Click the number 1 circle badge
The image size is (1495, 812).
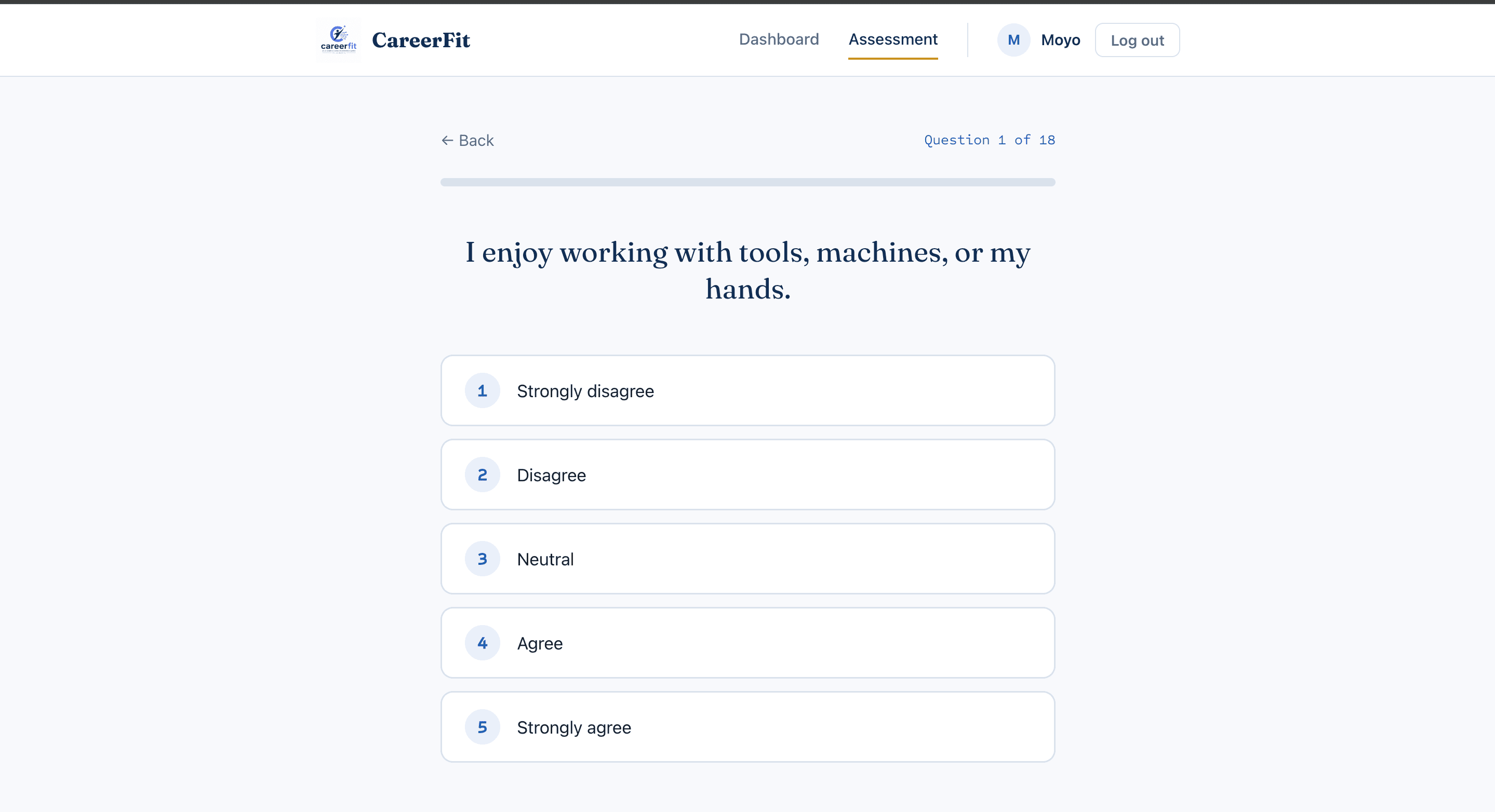click(x=482, y=390)
